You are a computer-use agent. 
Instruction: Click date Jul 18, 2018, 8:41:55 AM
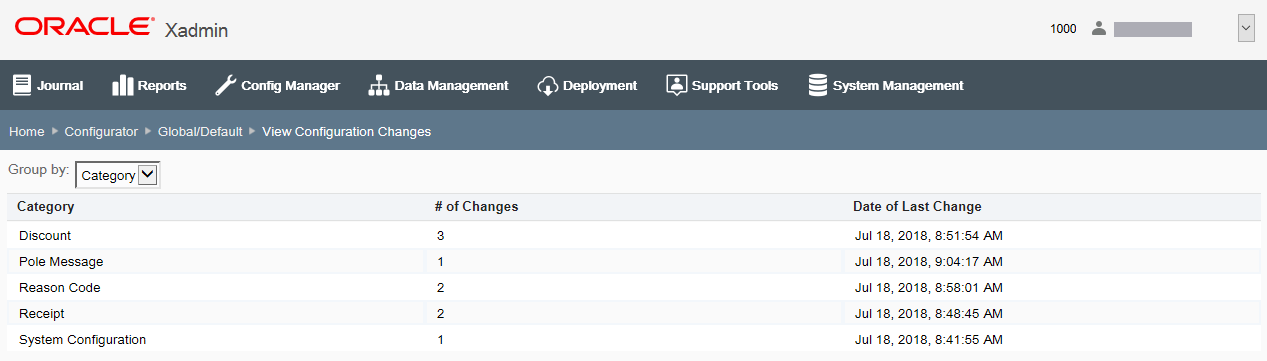(929, 339)
